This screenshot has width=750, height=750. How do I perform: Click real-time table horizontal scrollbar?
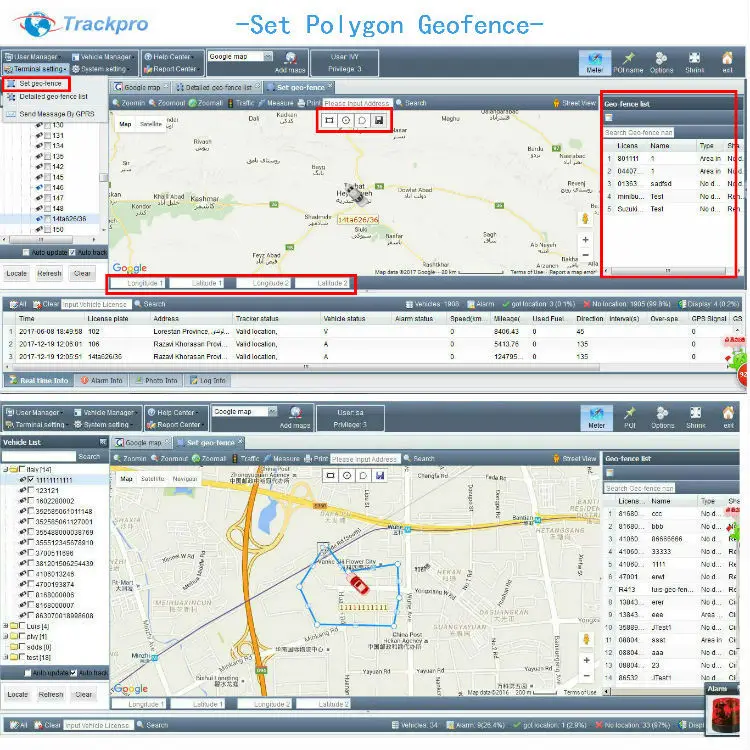coord(306,367)
